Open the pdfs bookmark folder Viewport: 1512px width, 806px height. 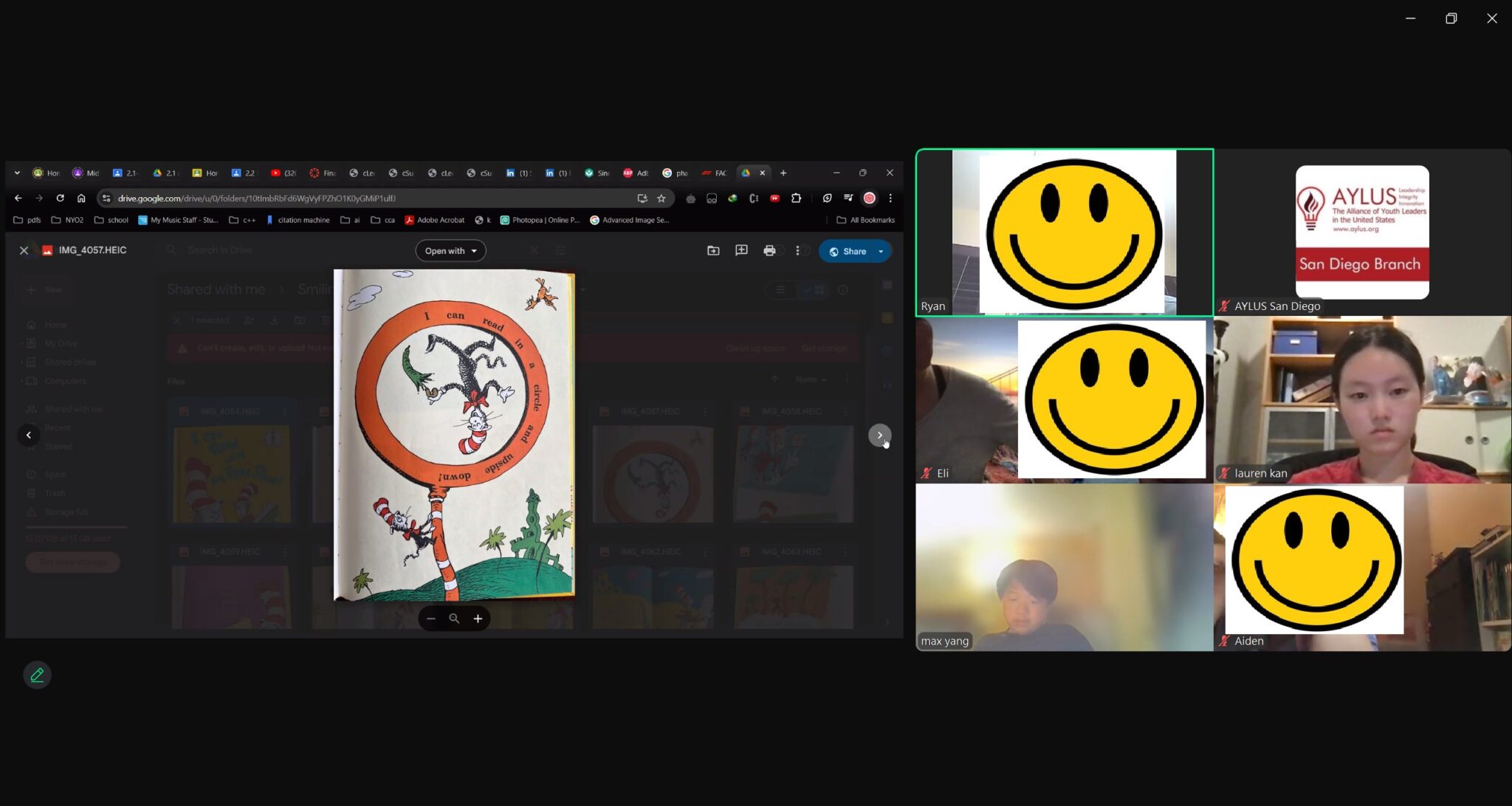27,220
